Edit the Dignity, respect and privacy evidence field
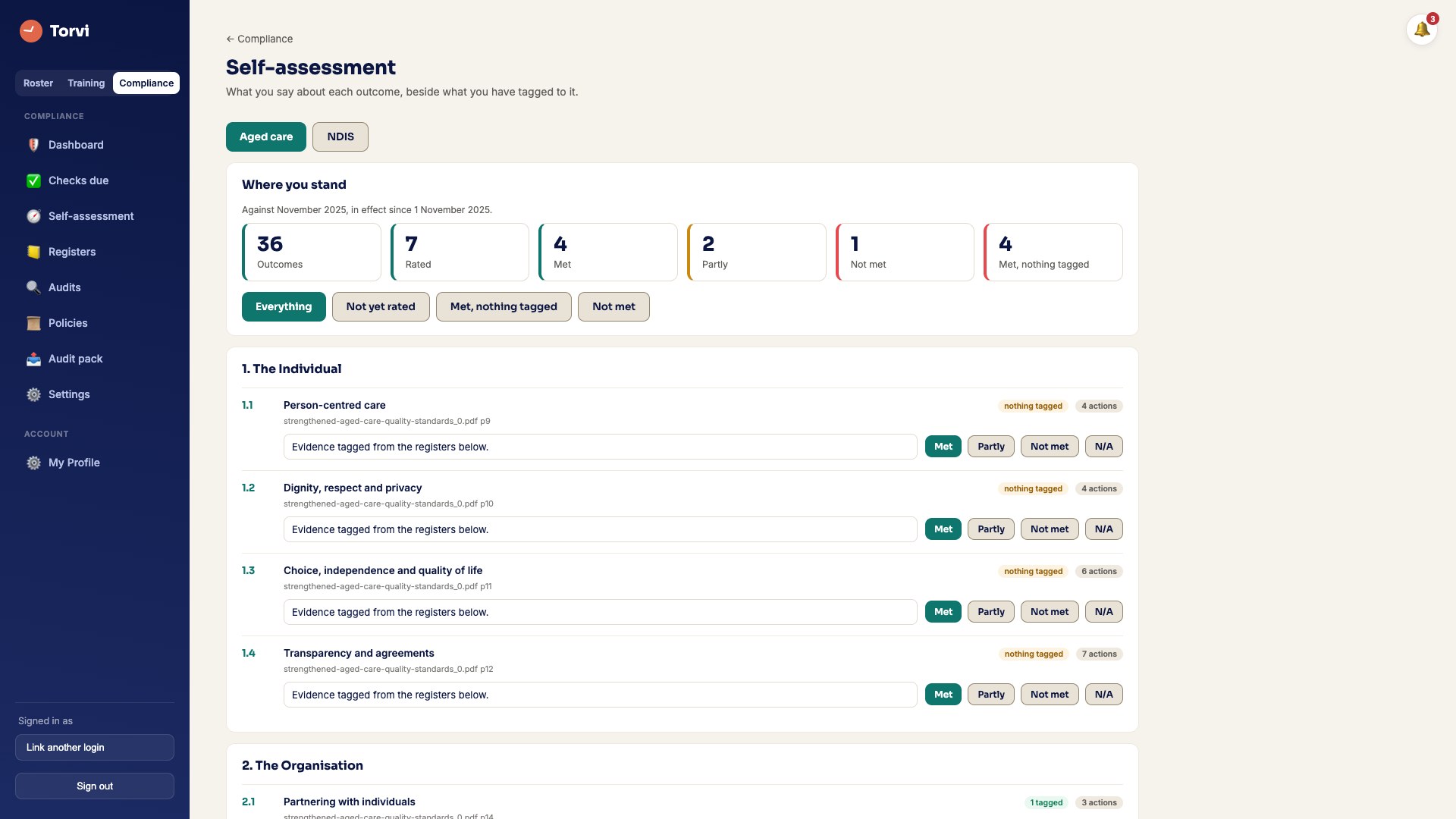 pos(601,529)
